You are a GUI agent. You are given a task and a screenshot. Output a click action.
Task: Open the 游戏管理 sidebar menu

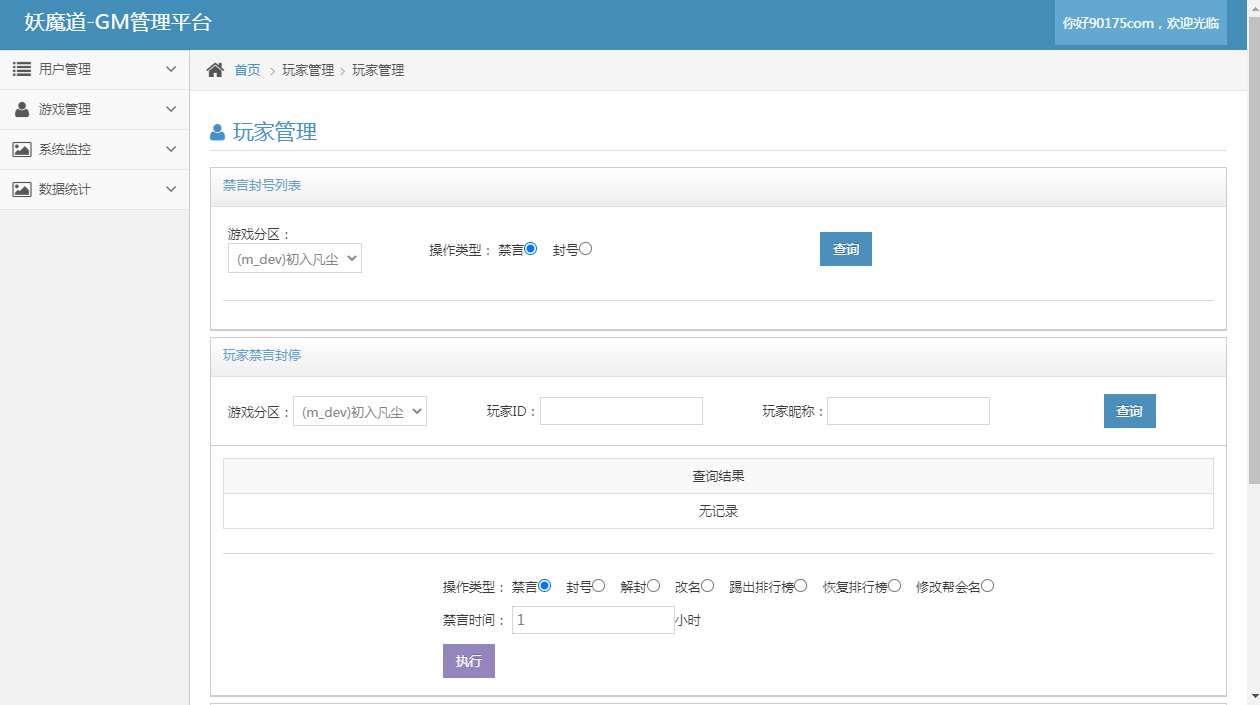[x=94, y=109]
